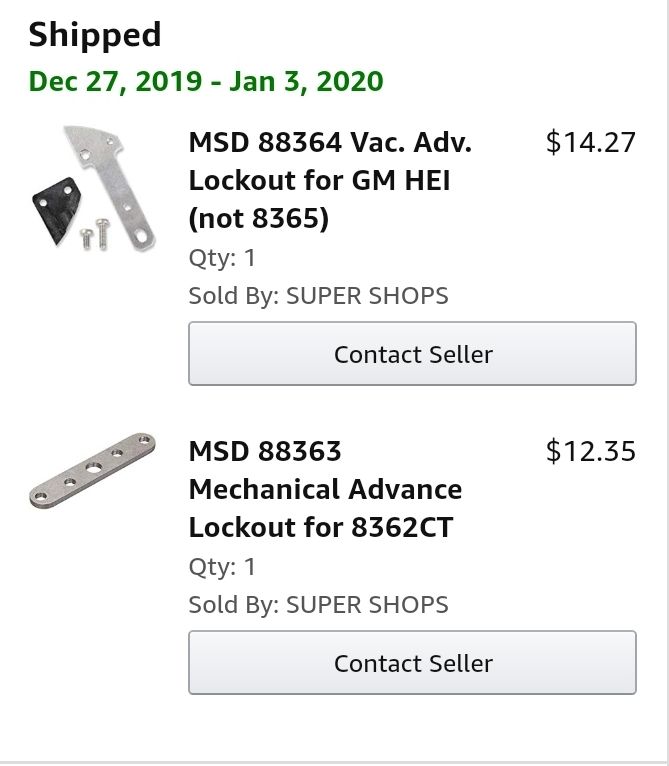Click Qty: 1 for the Vac. Adv. Lockout
This screenshot has height=766, width=669.
[x=222, y=258]
